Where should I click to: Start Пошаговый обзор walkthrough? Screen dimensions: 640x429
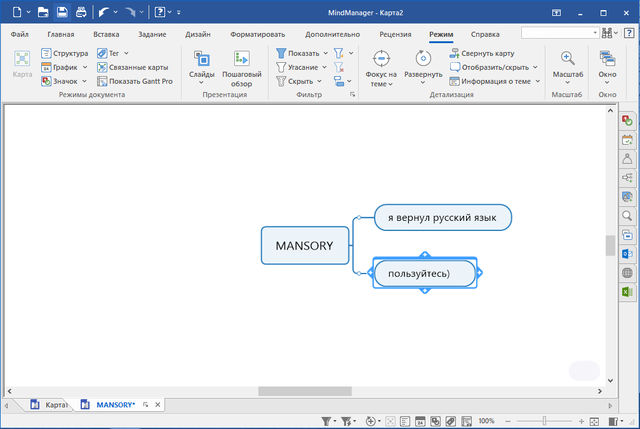click(242, 69)
